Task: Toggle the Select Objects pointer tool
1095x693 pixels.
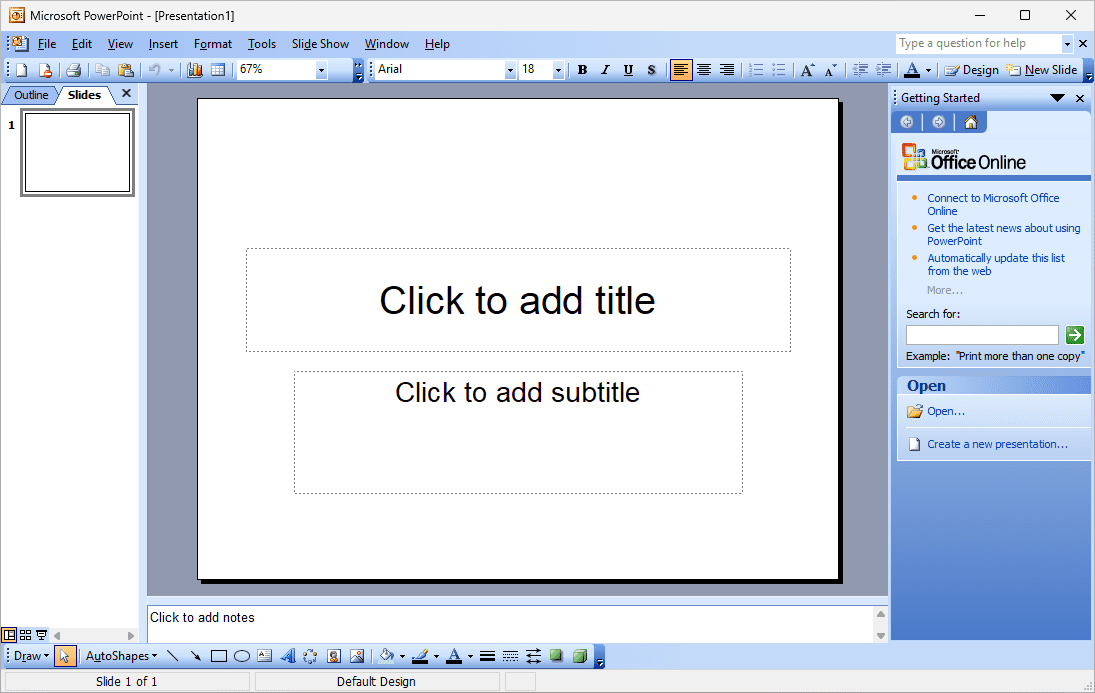Action: tap(65, 656)
